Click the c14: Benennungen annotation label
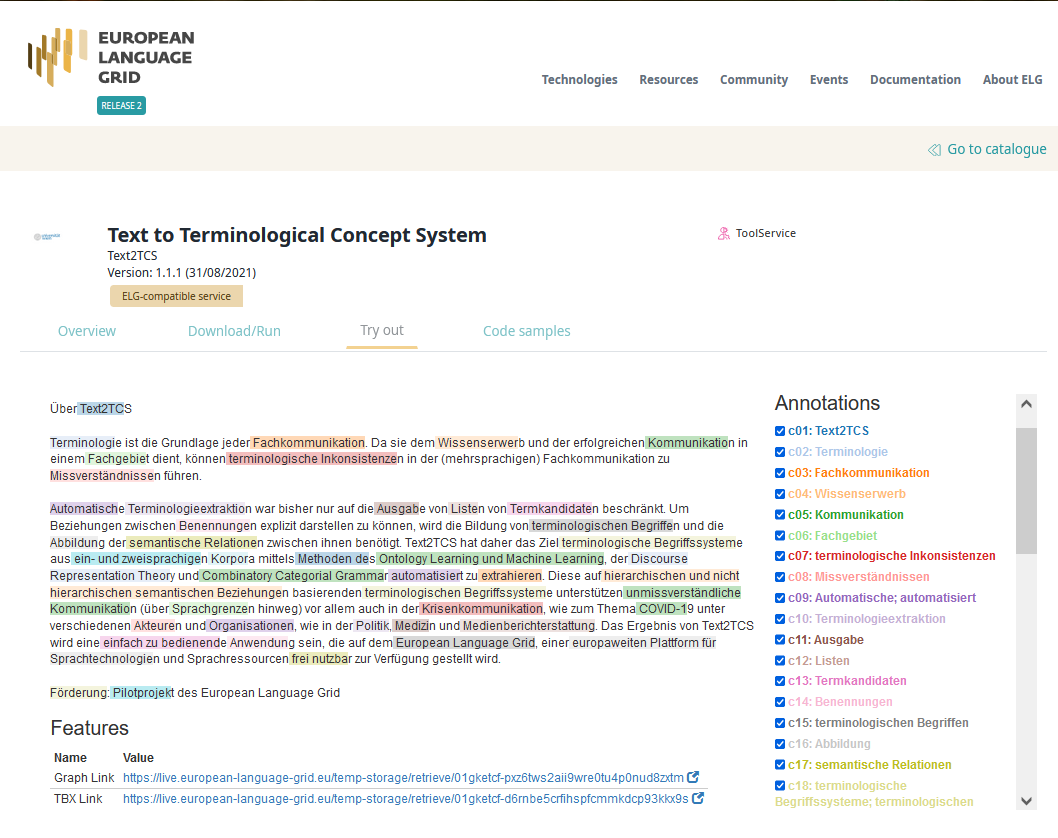The width and height of the screenshot is (1058, 838). coord(840,702)
